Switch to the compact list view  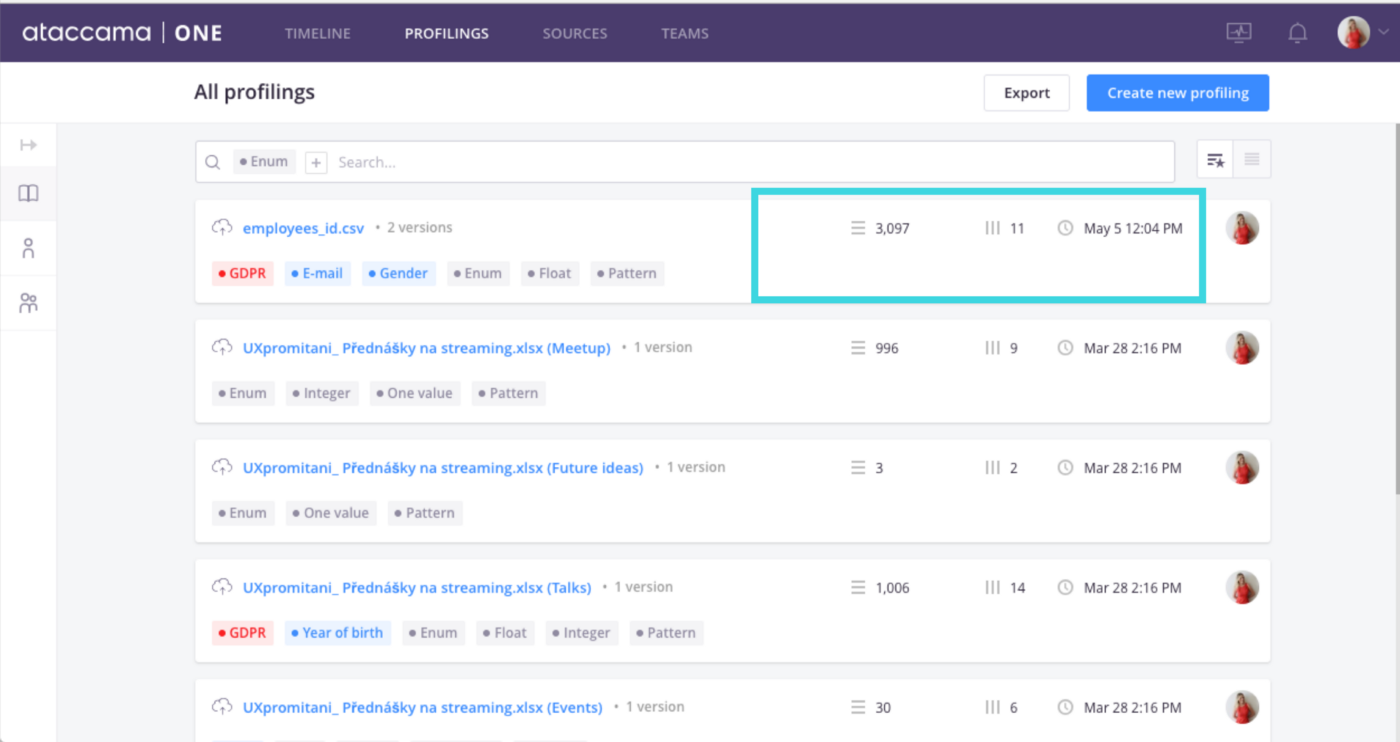pos(1252,159)
